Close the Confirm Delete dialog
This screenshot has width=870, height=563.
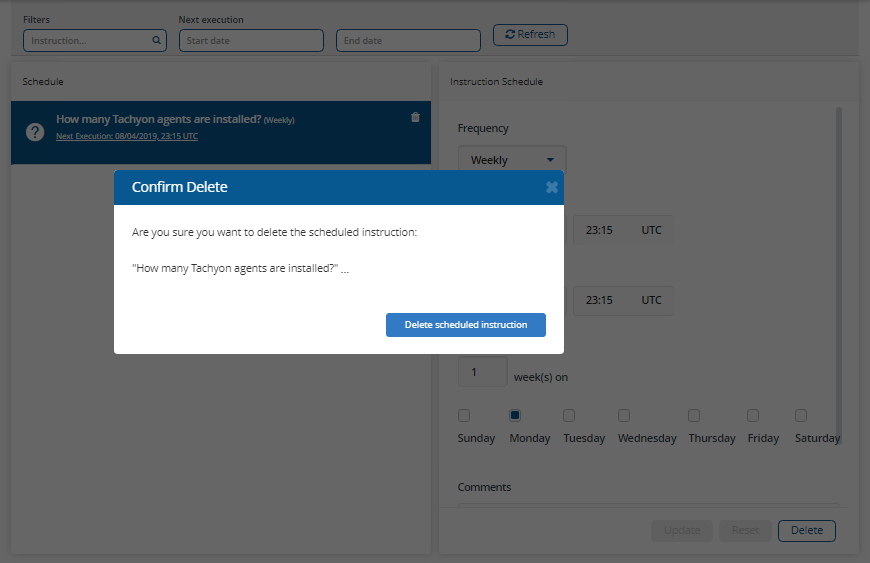[x=551, y=187]
